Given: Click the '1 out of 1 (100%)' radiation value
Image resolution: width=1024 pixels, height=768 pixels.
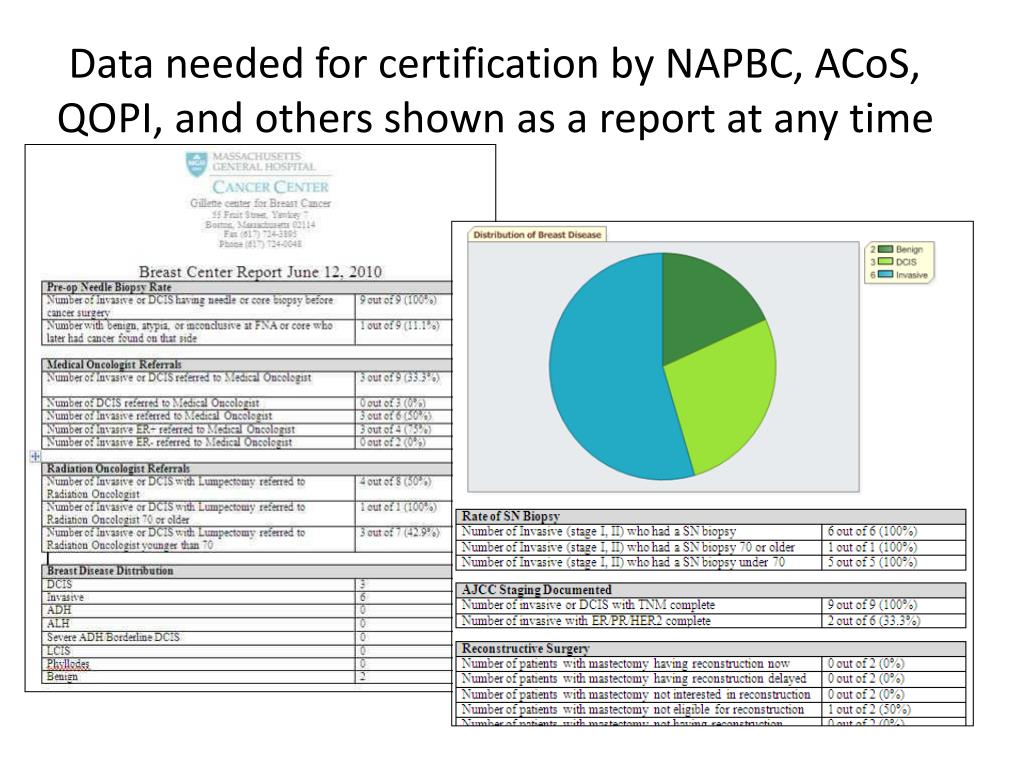Looking at the screenshot, I should pyautogui.click(x=398, y=507).
